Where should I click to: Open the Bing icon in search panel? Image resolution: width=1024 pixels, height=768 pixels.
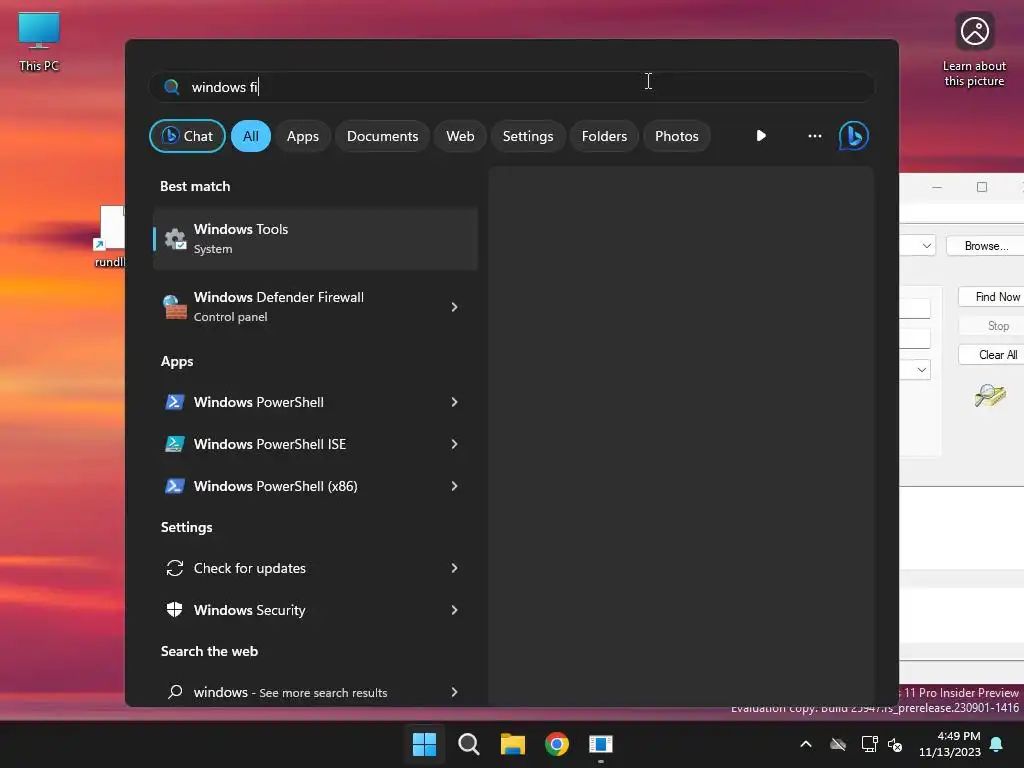pos(854,136)
